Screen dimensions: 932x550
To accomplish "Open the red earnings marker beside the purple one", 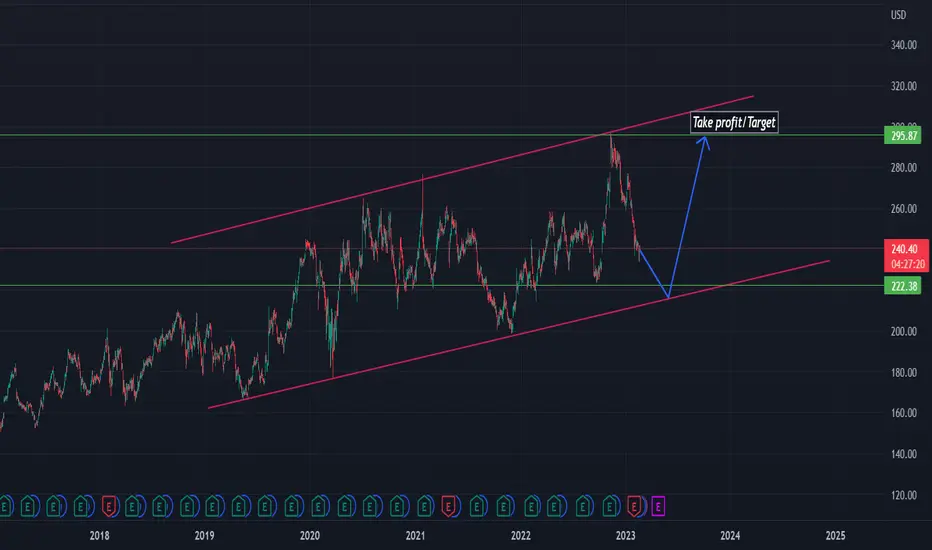I will pyautogui.click(x=634, y=507).
